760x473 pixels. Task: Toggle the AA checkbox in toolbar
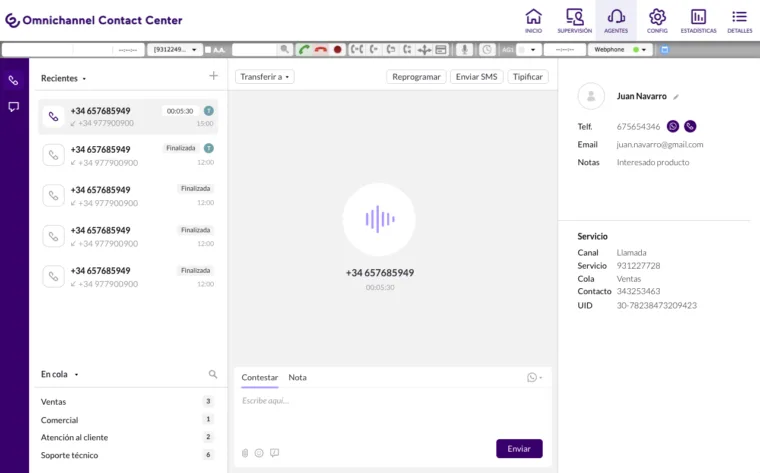(208, 49)
